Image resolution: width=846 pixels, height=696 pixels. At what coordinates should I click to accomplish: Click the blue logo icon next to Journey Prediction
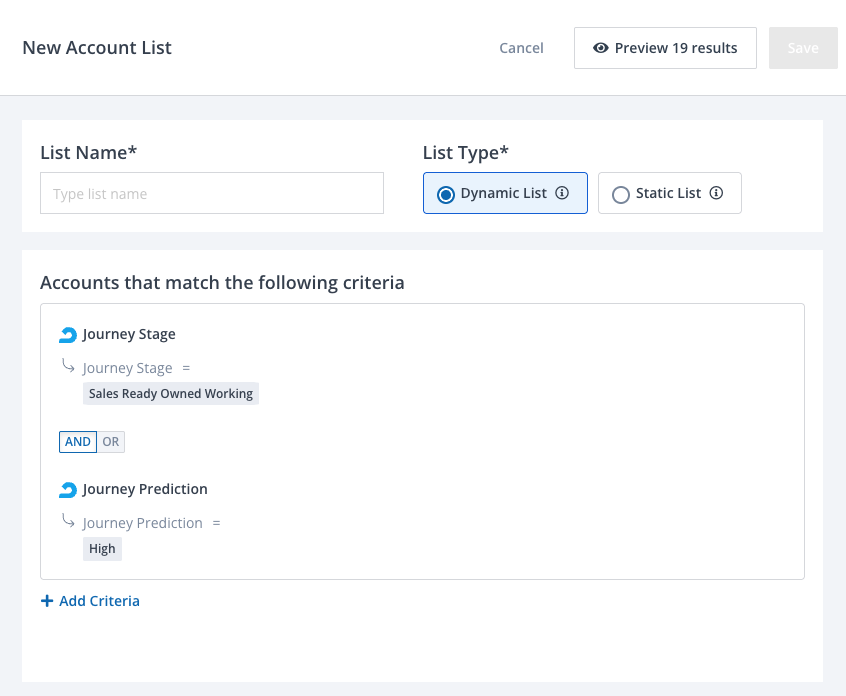(x=68, y=490)
